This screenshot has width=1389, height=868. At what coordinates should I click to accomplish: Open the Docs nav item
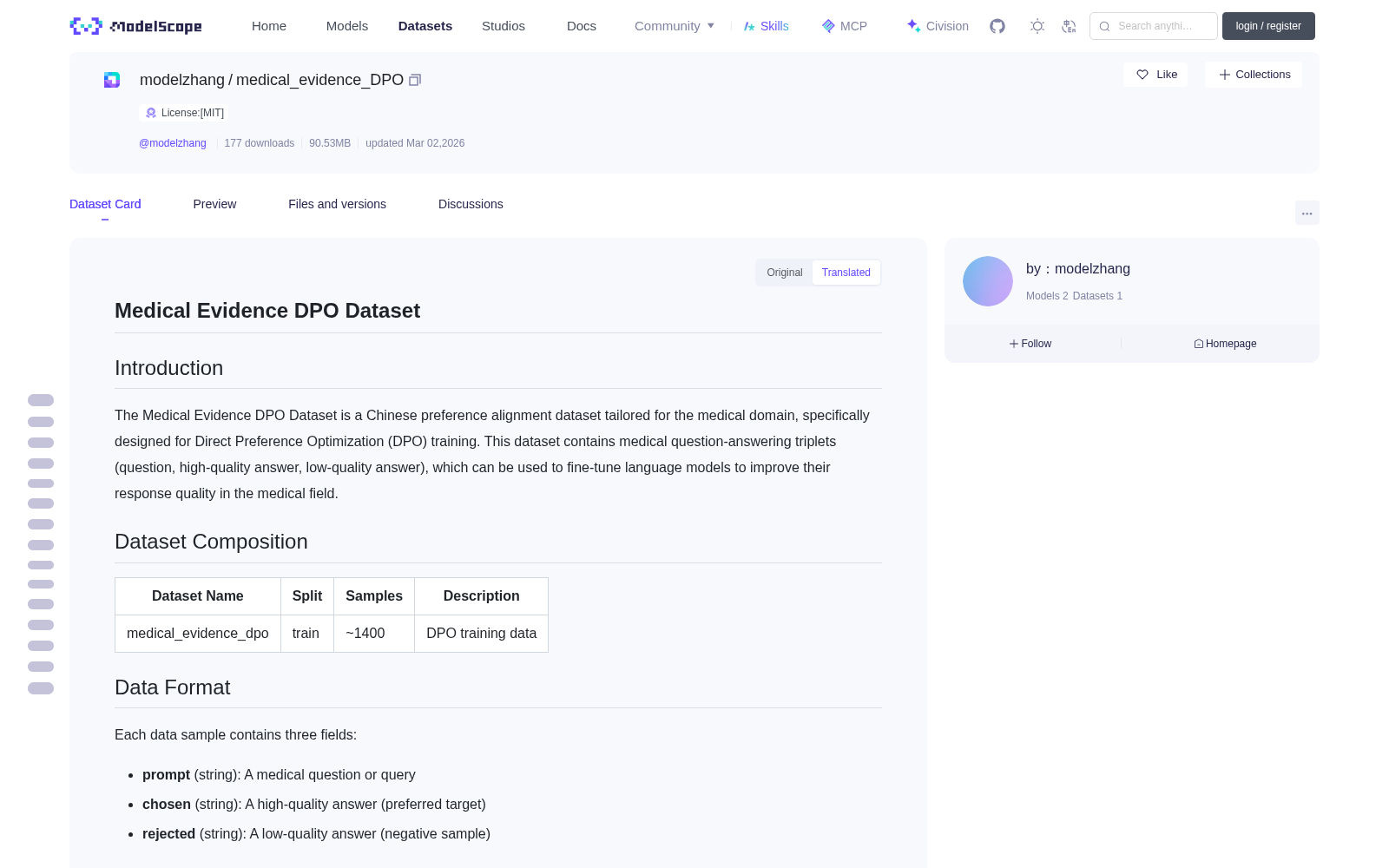582,26
